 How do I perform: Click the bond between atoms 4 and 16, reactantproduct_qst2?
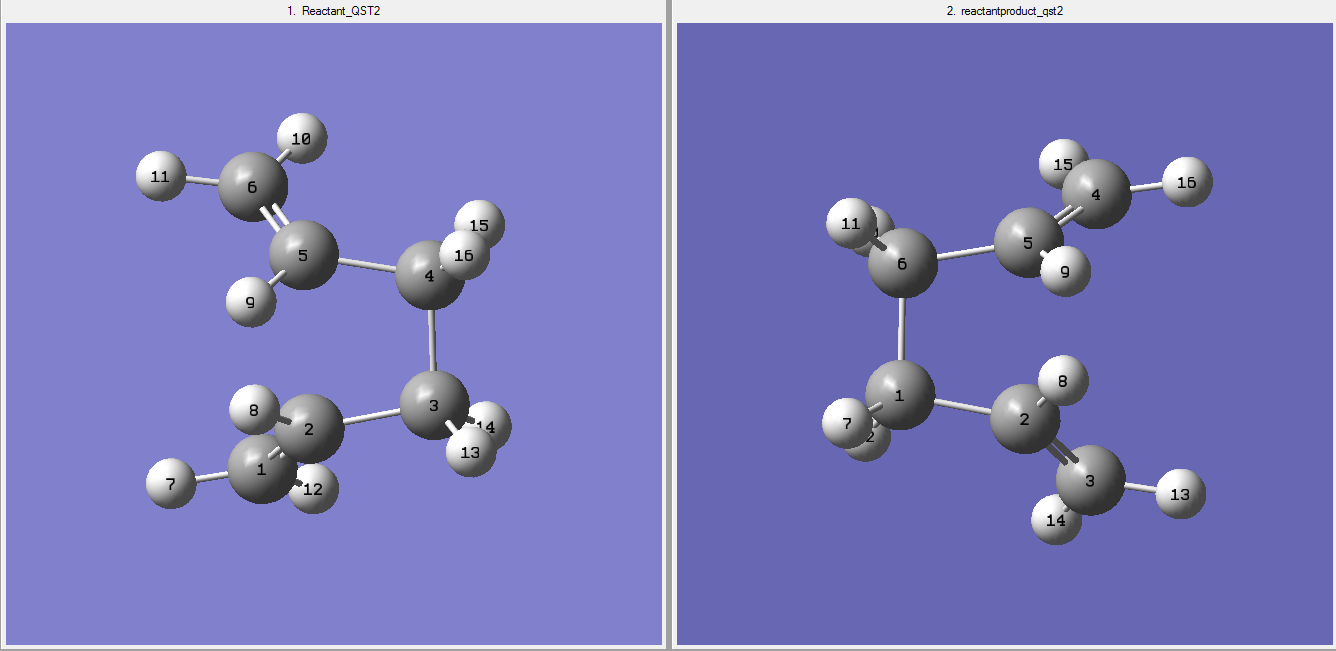pos(1147,187)
